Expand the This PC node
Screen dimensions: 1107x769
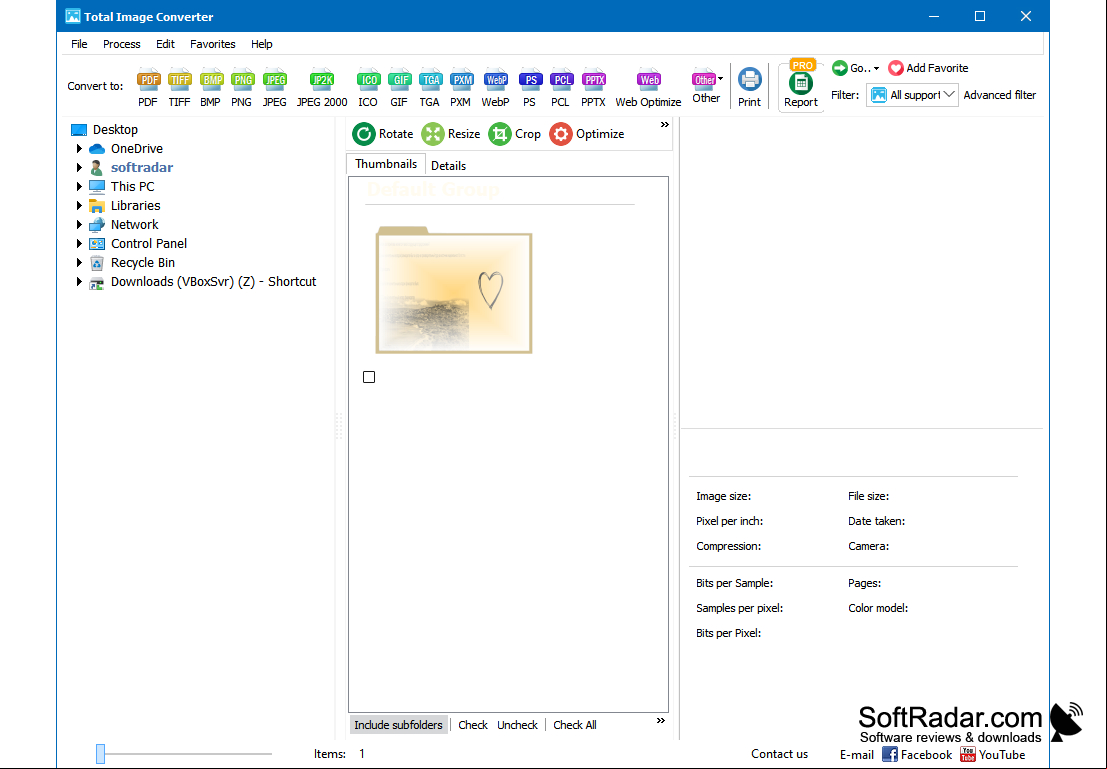tap(79, 187)
